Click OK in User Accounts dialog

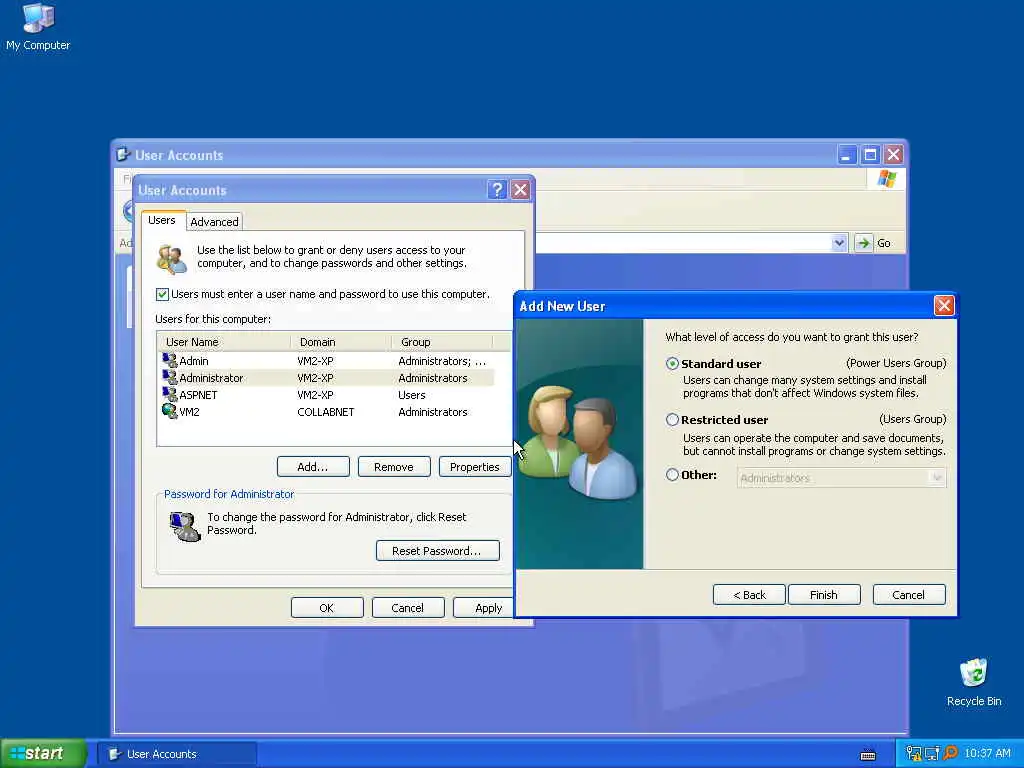tap(327, 607)
